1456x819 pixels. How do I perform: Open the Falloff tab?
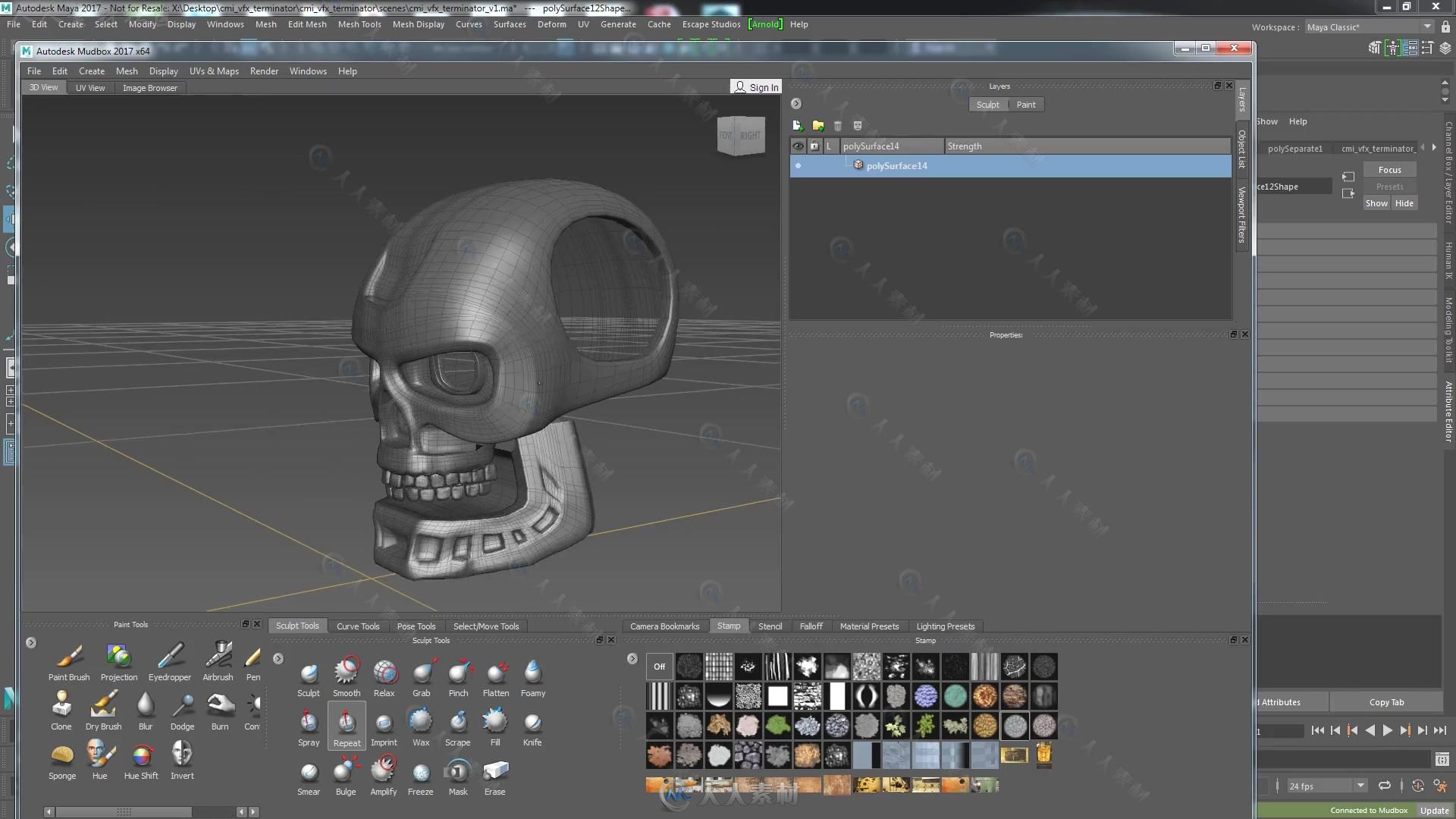[811, 626]
